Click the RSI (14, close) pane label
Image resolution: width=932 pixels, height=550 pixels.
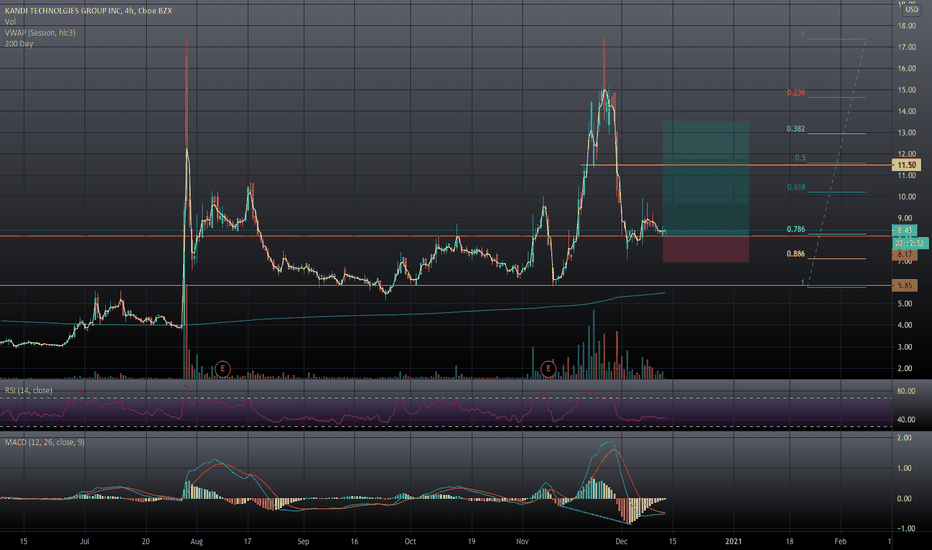29,390
